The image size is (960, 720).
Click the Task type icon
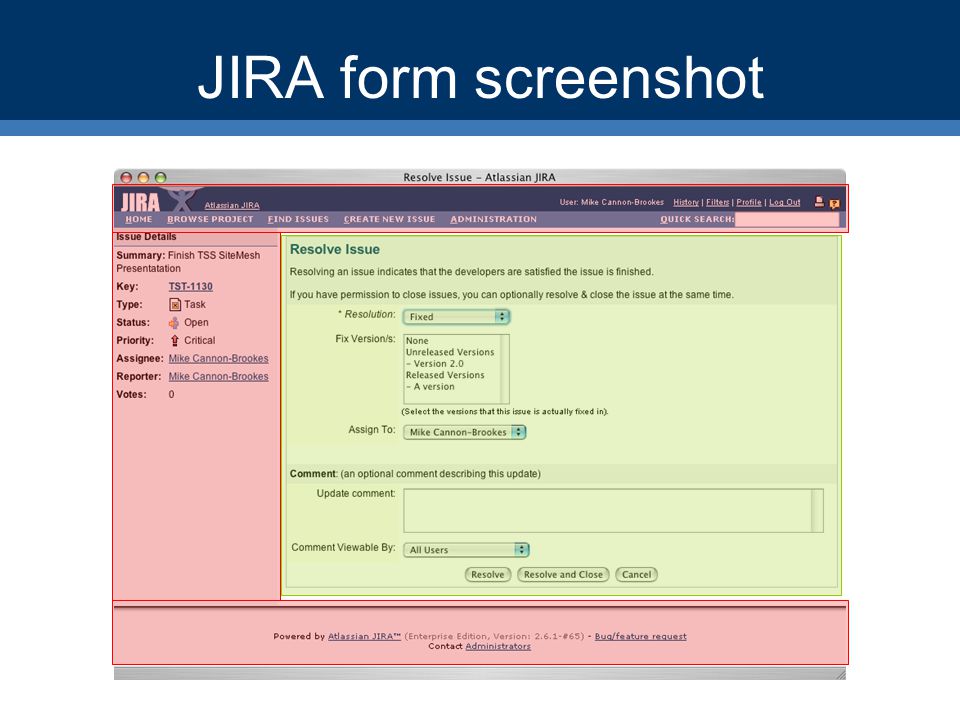(x=174, y=305)
